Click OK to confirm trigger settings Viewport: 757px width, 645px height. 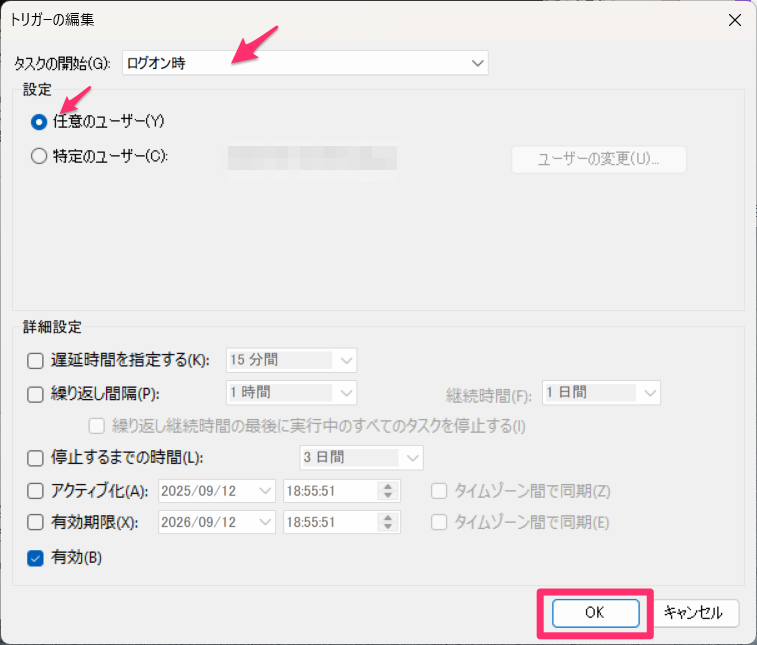click(596, 612)
